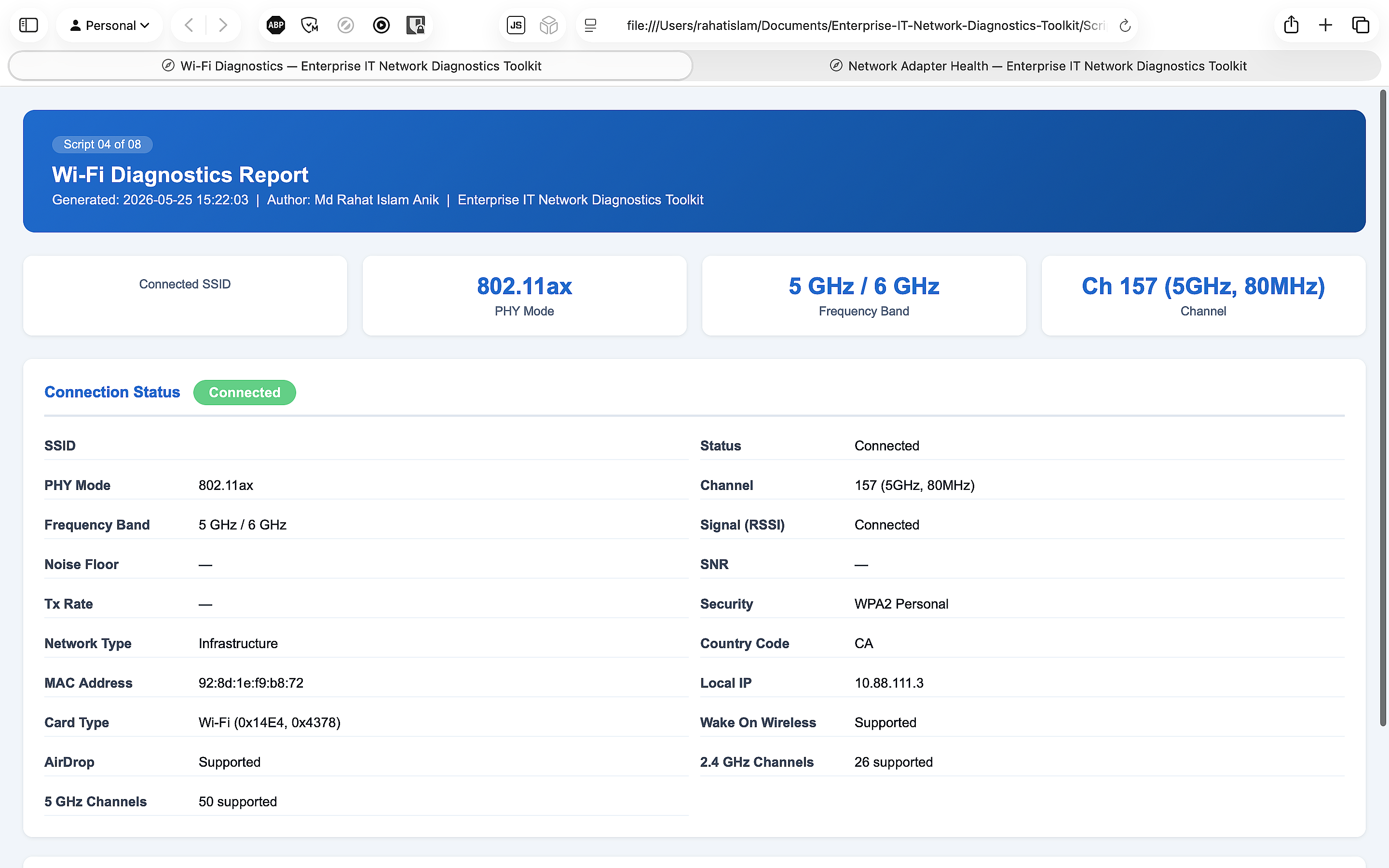This screenshot has height=868, width=1389.
Task: Click the grey circle-slash extension icon
Action: tap(345, 25)
